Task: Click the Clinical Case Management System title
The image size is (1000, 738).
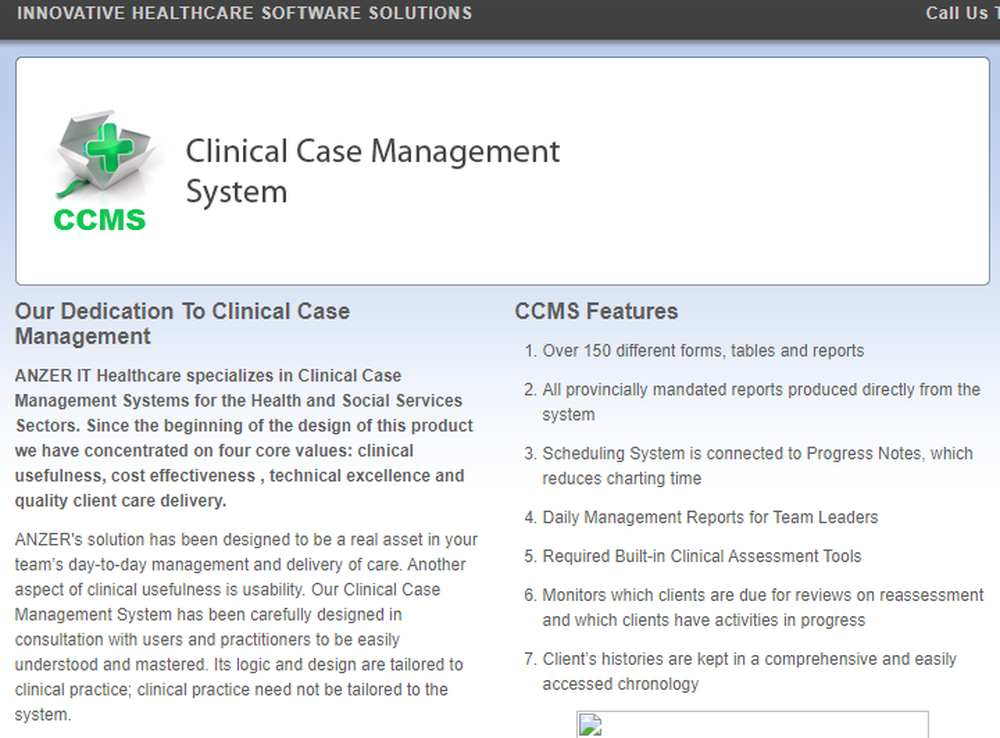Action: [x=372, y=170]
